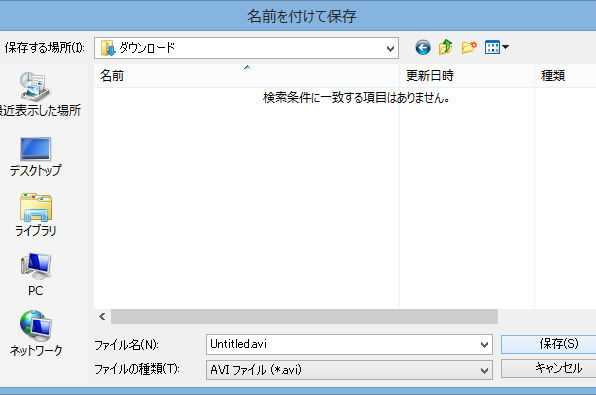
Task: Select デスクトップ in the places bar
Action: [35, 157]
